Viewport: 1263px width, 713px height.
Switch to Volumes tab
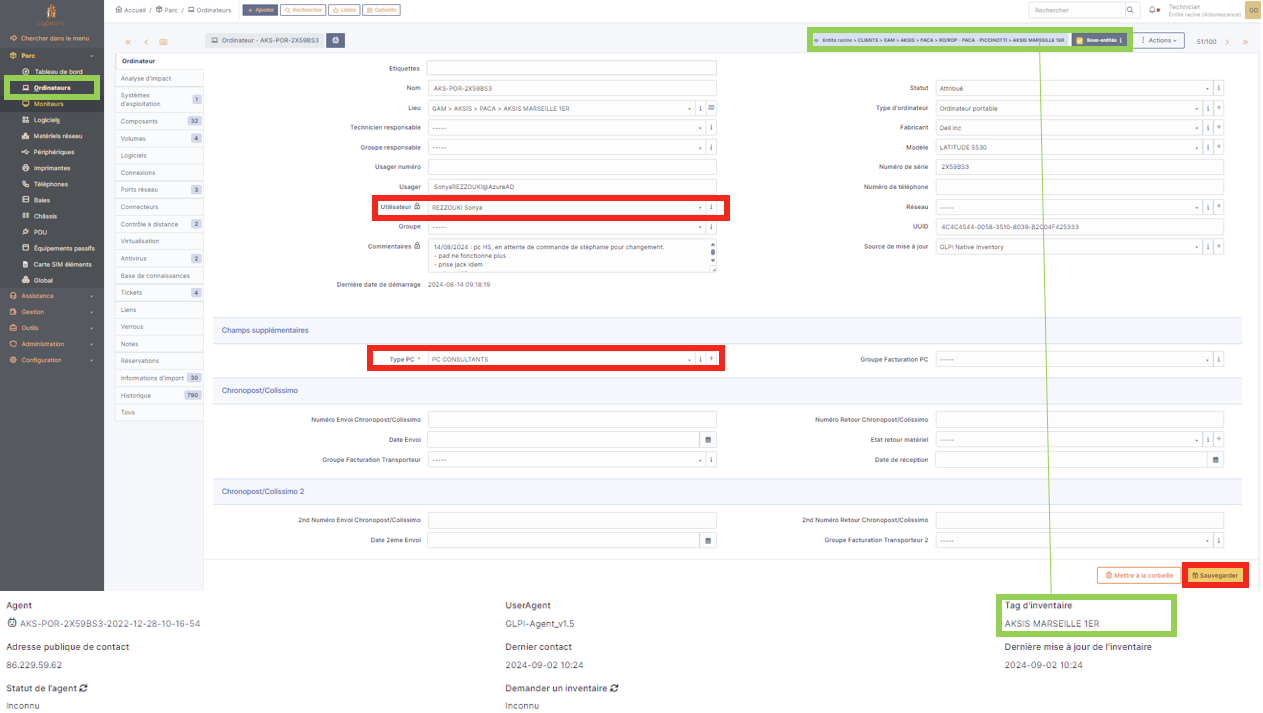tap(159, 138)
